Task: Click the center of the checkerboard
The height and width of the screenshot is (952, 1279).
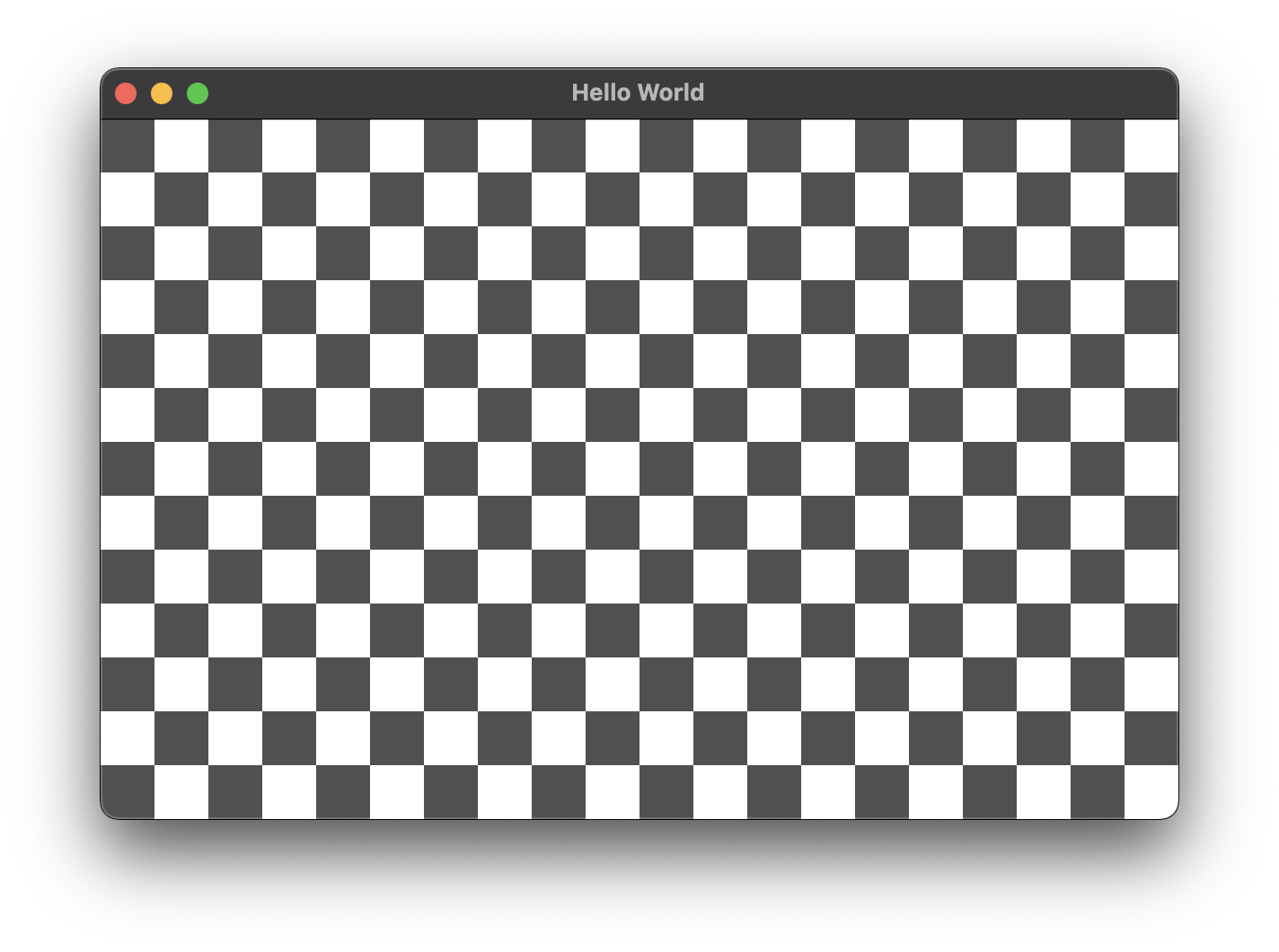Action: [640, 467]
